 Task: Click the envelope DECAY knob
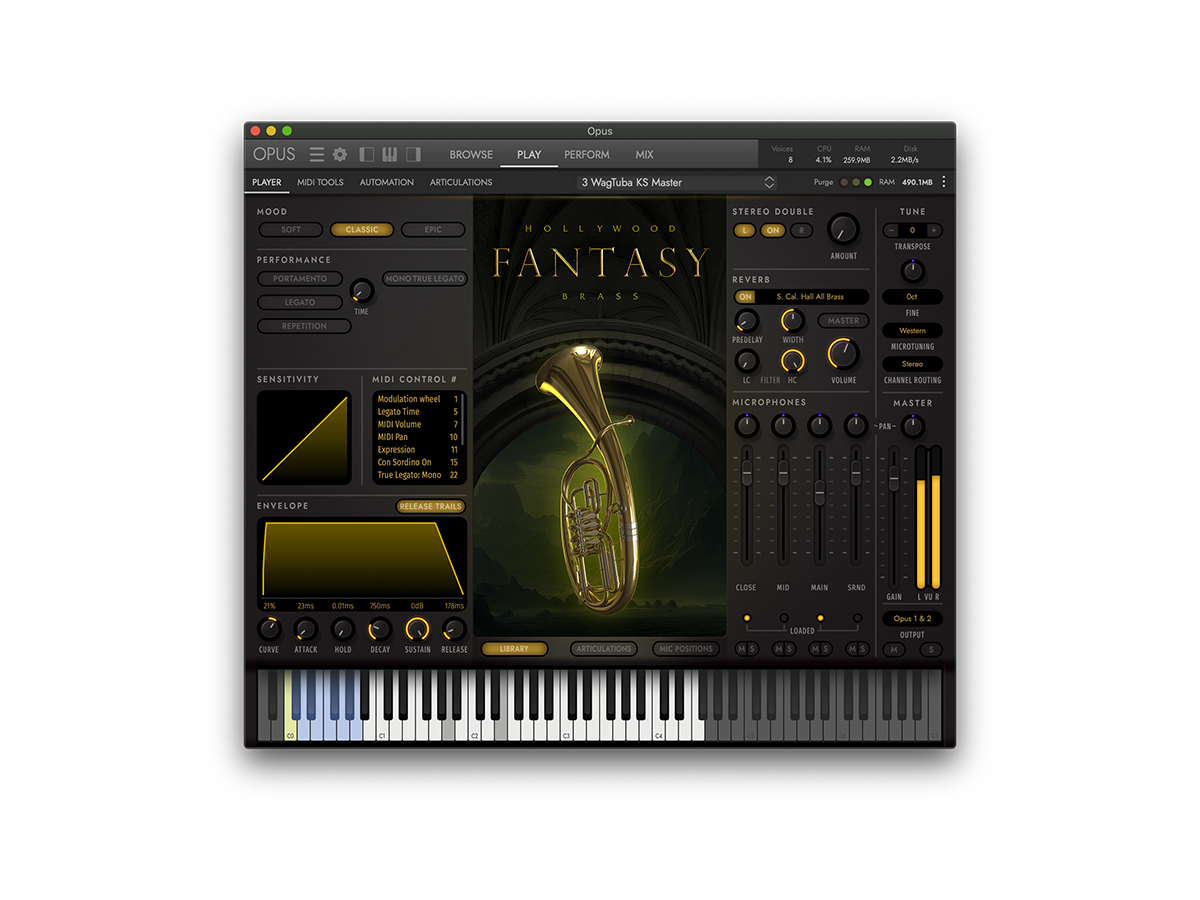380,629
